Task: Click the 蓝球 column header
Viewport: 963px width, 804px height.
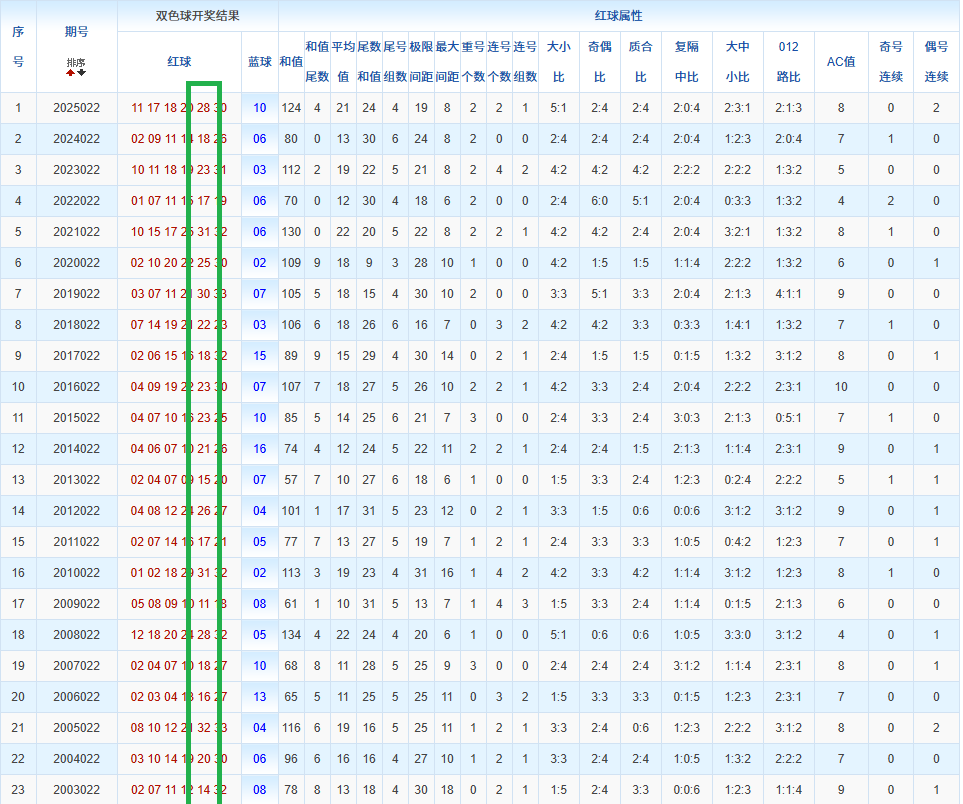Action: [260, 61]
